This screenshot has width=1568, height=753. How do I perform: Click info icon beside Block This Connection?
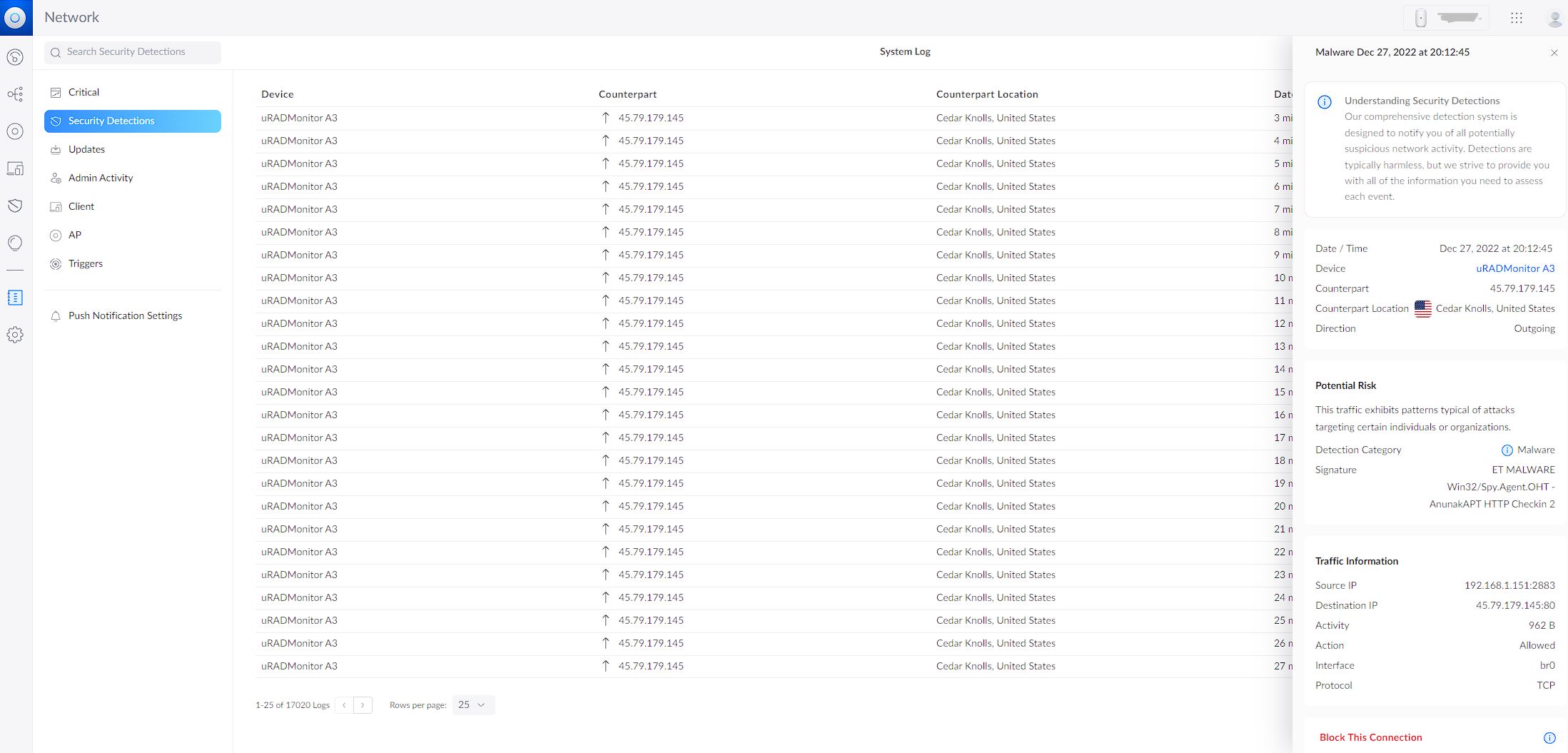(1549, 738)
